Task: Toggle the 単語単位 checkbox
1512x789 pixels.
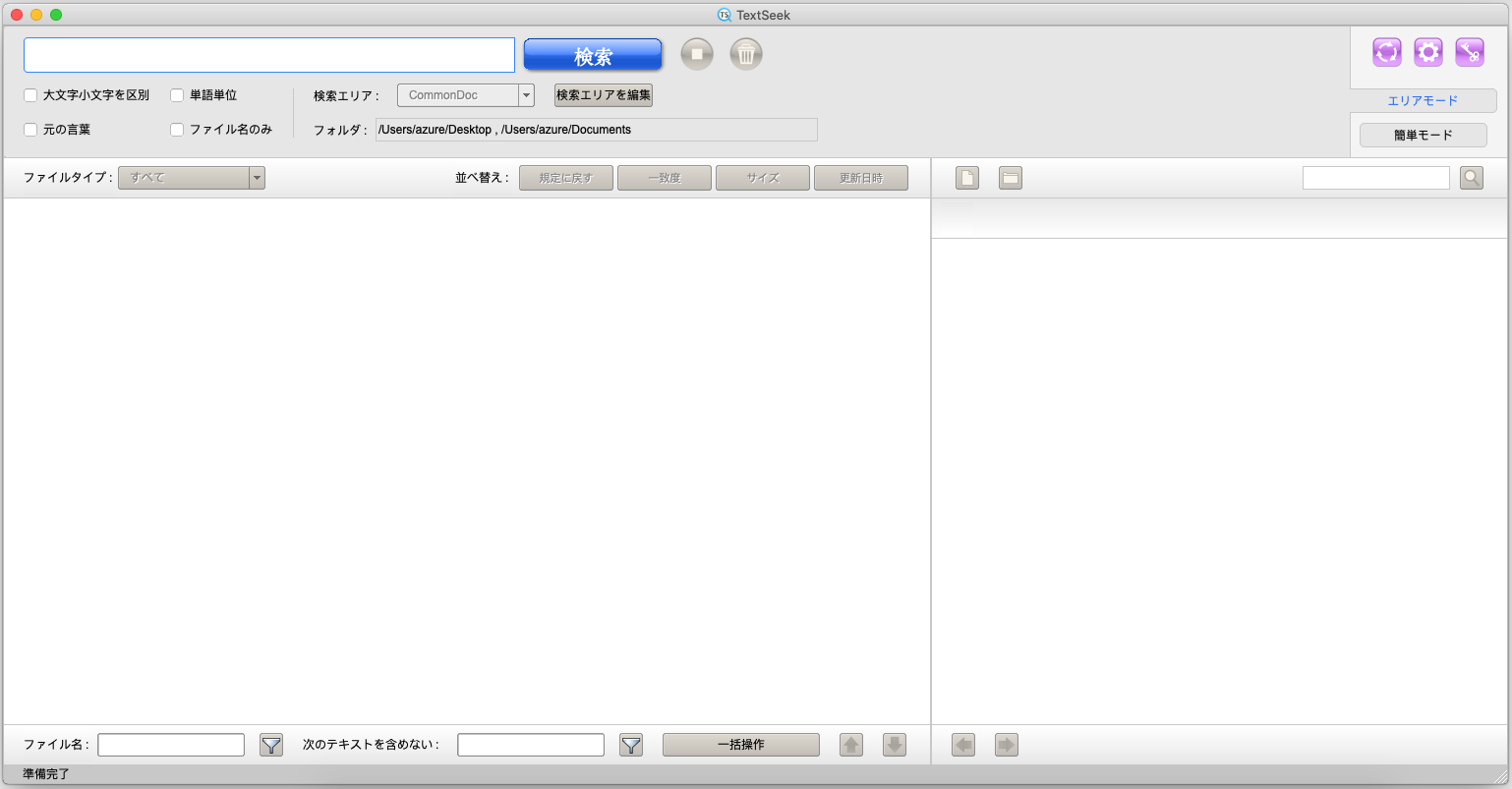Action: pyautogui.click(x=177, y=95)
